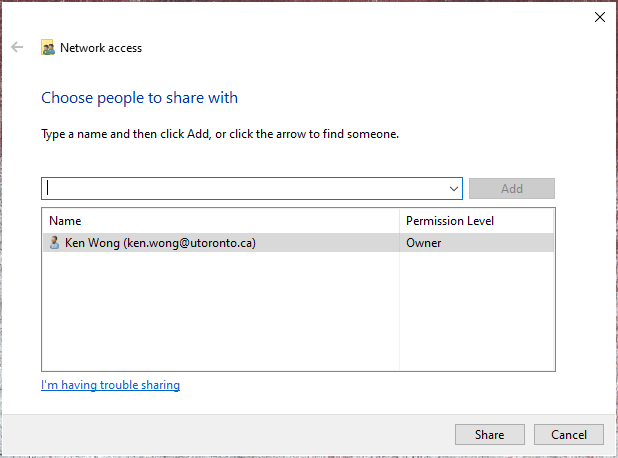Image resolution: width=618 pixels, height=458 pixels.
Task: Click the Network access title text
Action: [x=101, y=48]
